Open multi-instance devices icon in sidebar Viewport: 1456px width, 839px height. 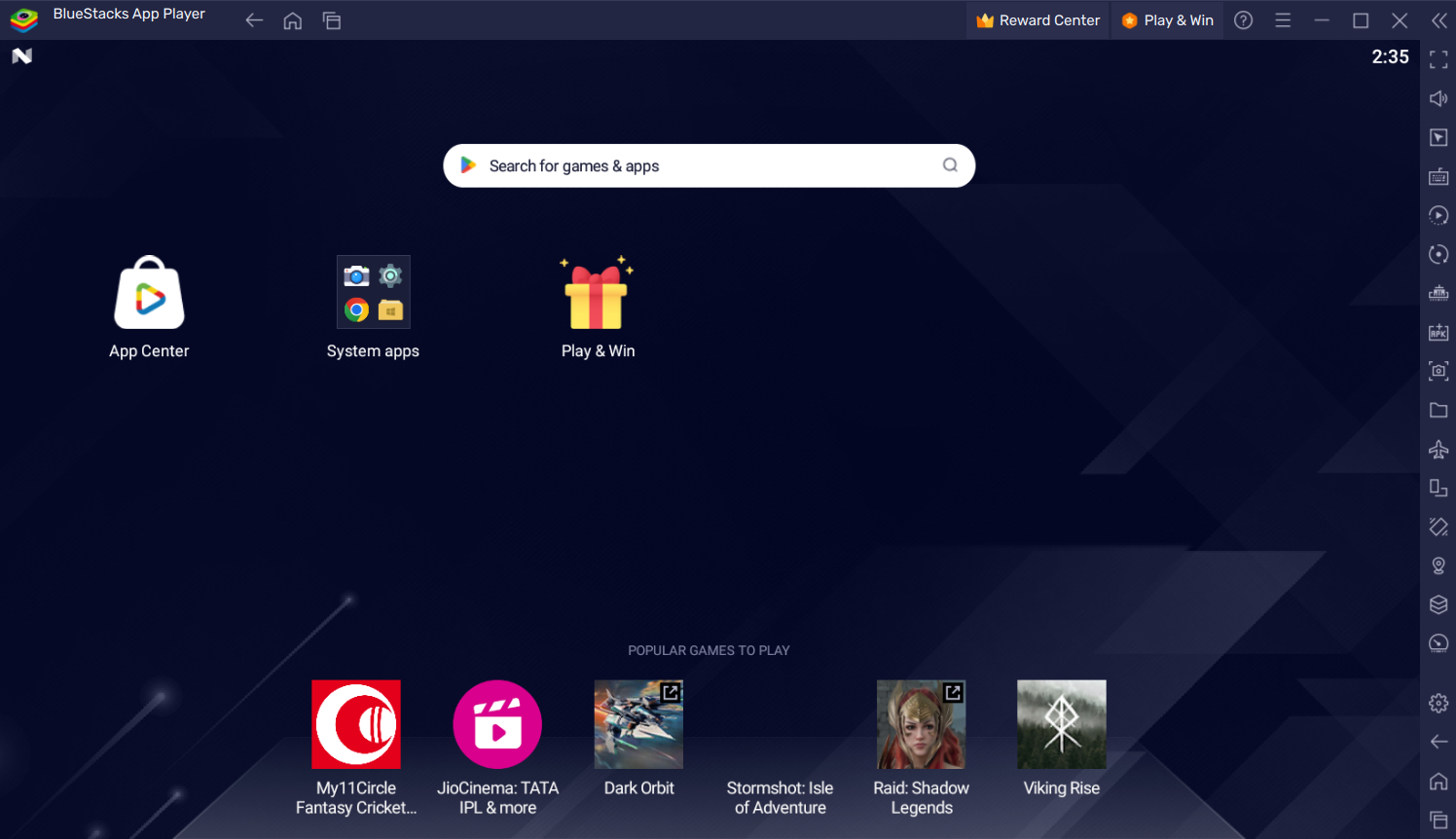click(x=1438, y=489)
